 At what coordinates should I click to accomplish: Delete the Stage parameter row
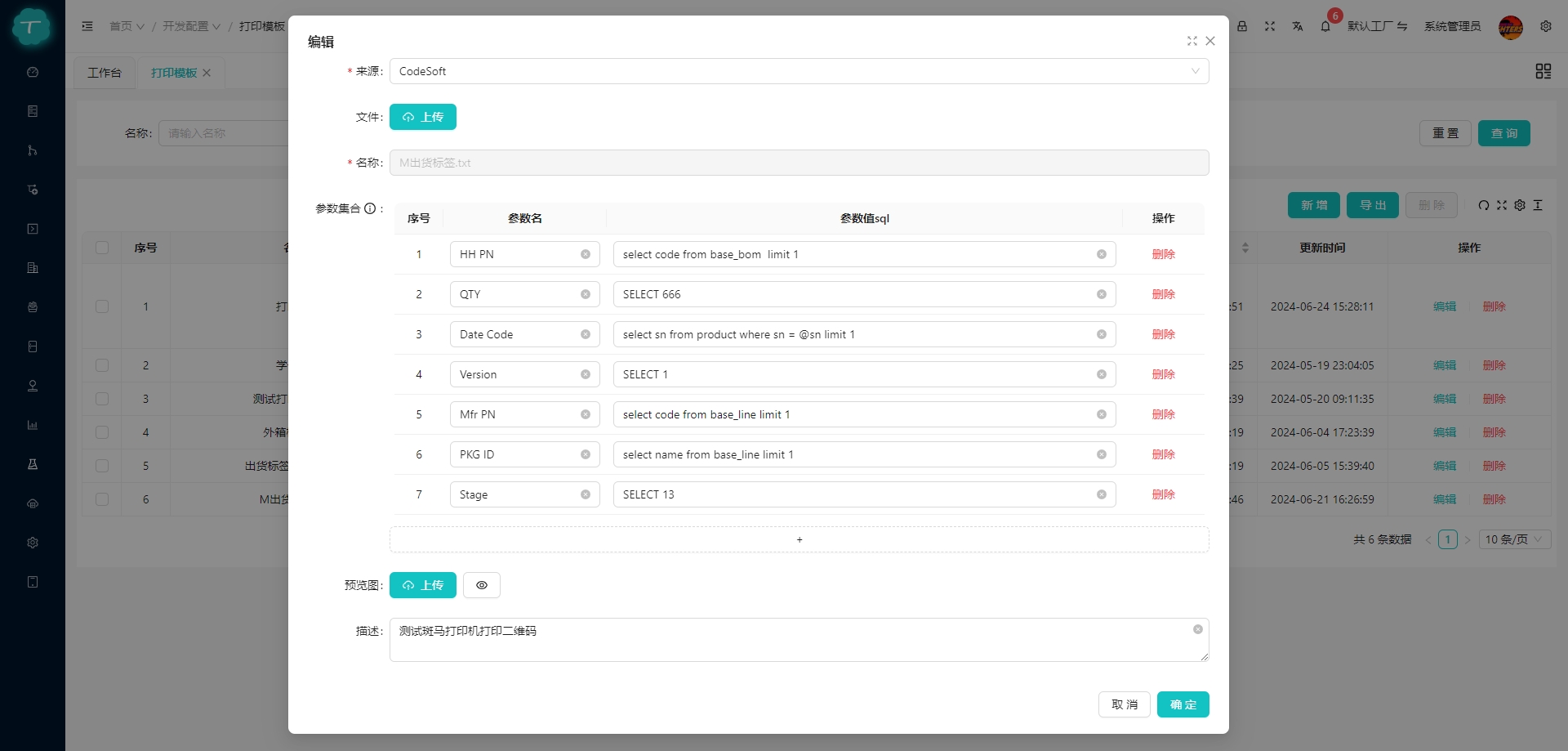(1163, 494)
